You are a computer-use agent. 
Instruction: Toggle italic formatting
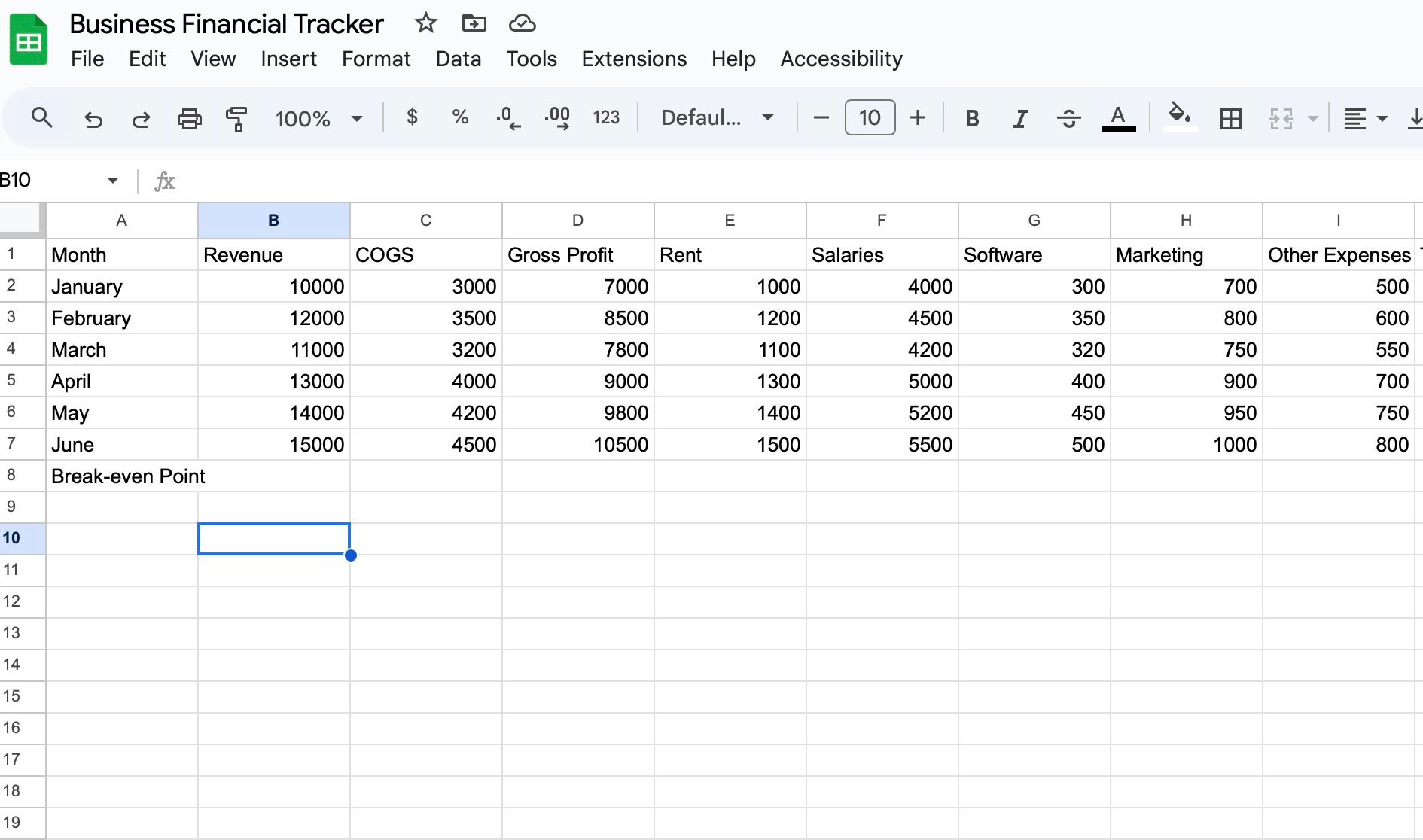coord(1020,118)
